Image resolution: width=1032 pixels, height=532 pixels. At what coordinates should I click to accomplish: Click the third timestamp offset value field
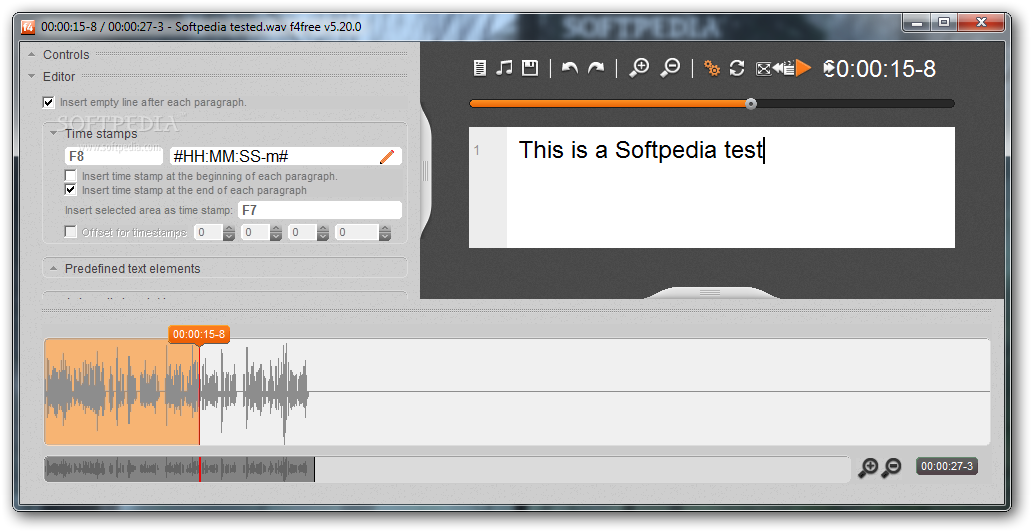(303, 232)
